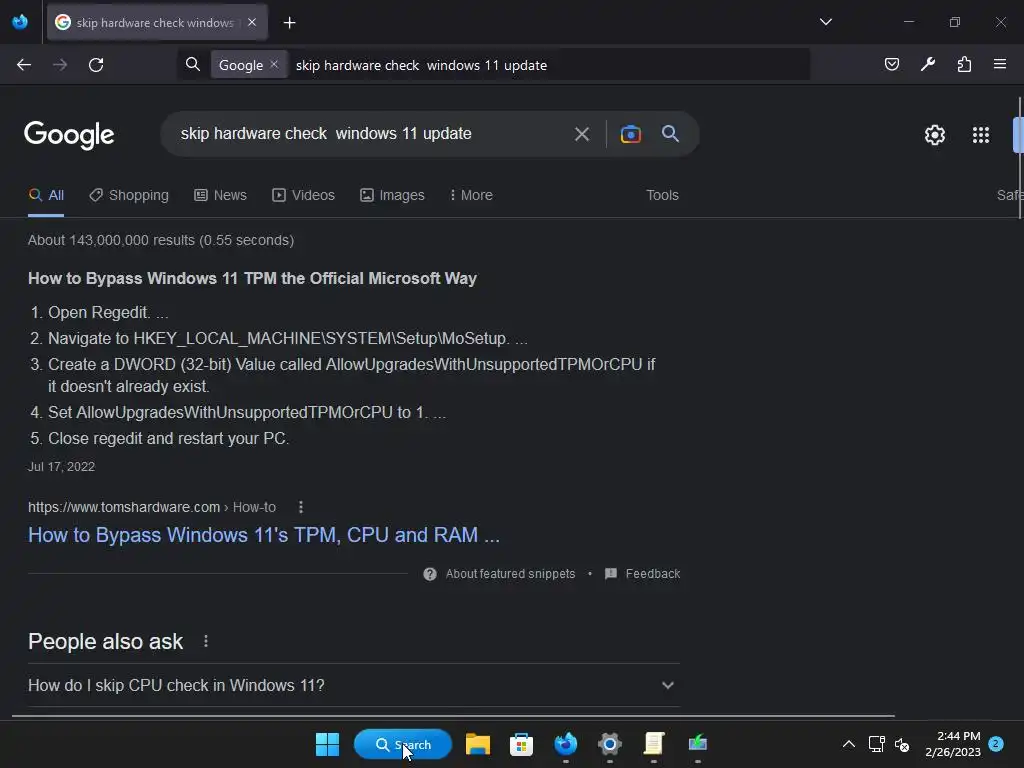Image resolution: width=1024 pixels, height=768 pixels.
Task: Open the green arrow installer taskbar icon
Action: [x=697, y=744]
